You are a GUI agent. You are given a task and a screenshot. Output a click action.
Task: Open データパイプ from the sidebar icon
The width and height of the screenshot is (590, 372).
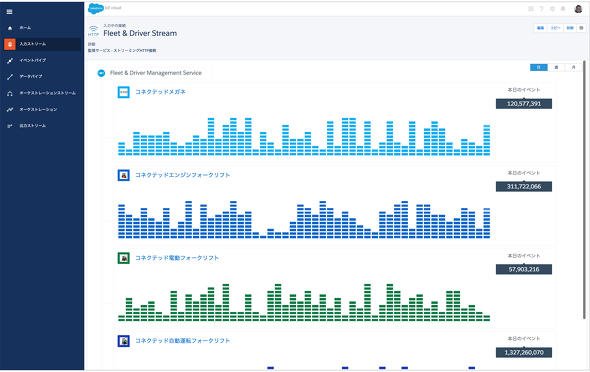tap(10, 77)
